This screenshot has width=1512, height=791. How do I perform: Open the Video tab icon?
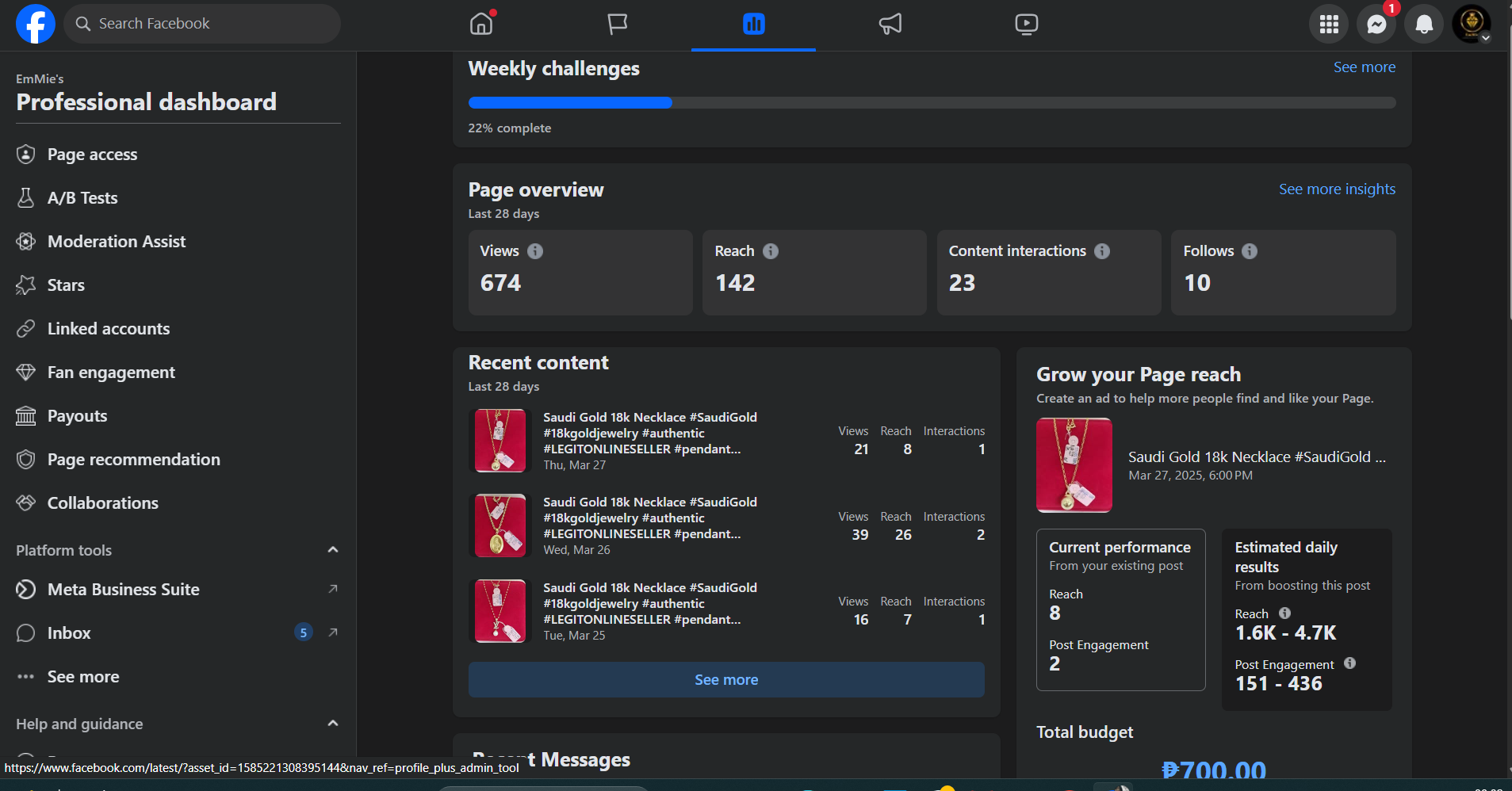(x=1026, y=24)
